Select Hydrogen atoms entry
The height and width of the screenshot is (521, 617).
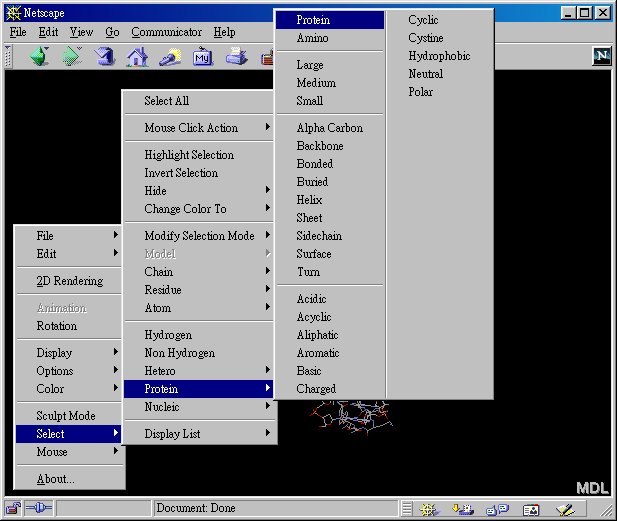coord(199,335)
